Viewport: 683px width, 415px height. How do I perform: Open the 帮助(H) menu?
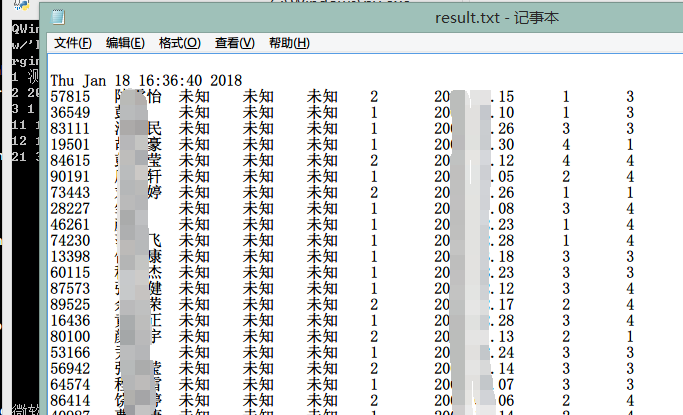[x=290, y=43]
